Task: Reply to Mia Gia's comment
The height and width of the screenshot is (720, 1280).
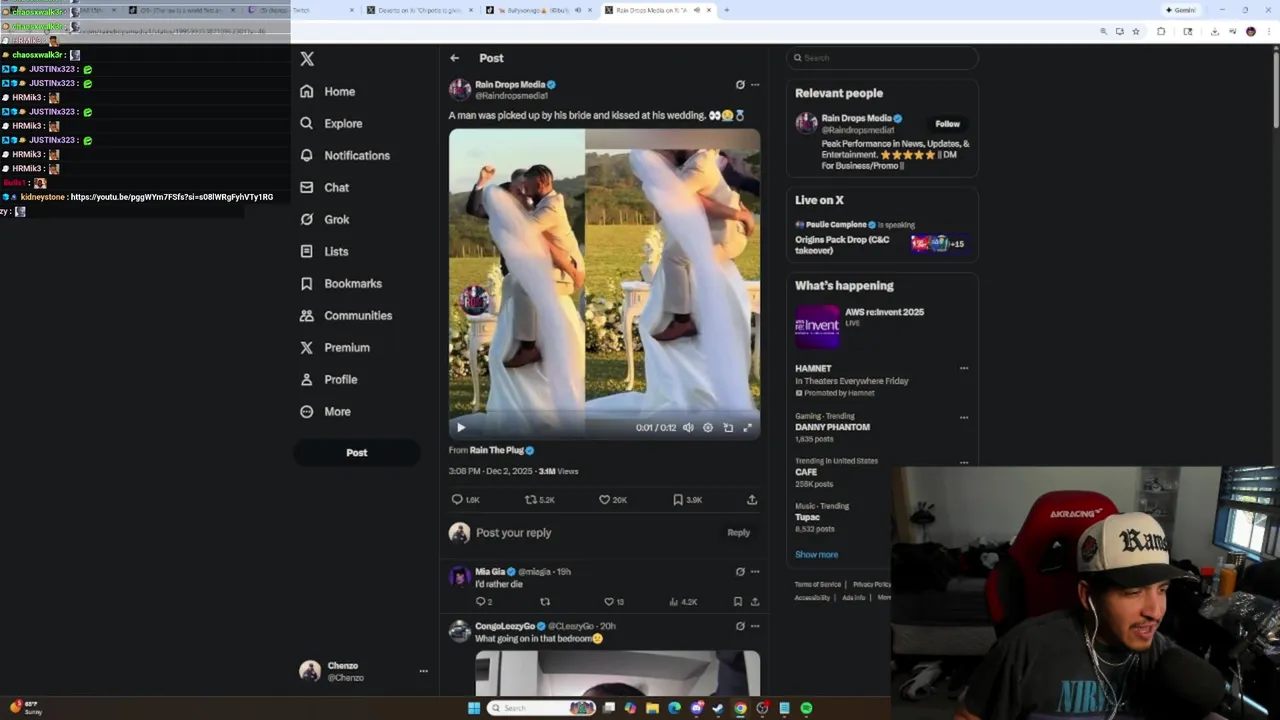Action: click(484, 602)
